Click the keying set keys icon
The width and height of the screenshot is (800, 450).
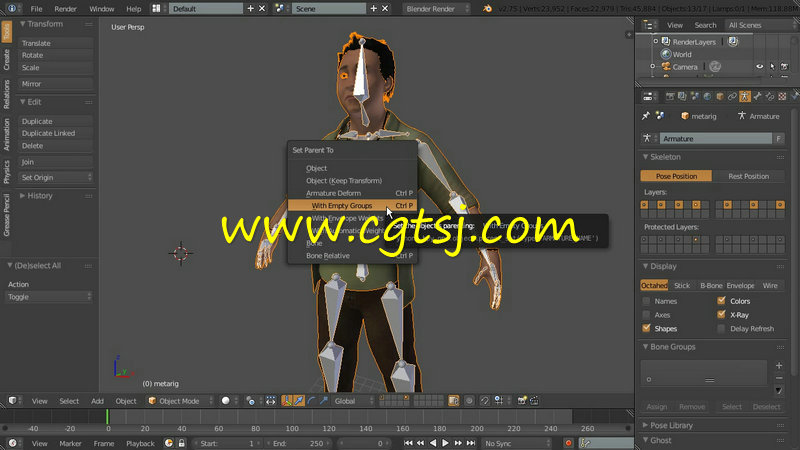point(585,443)
